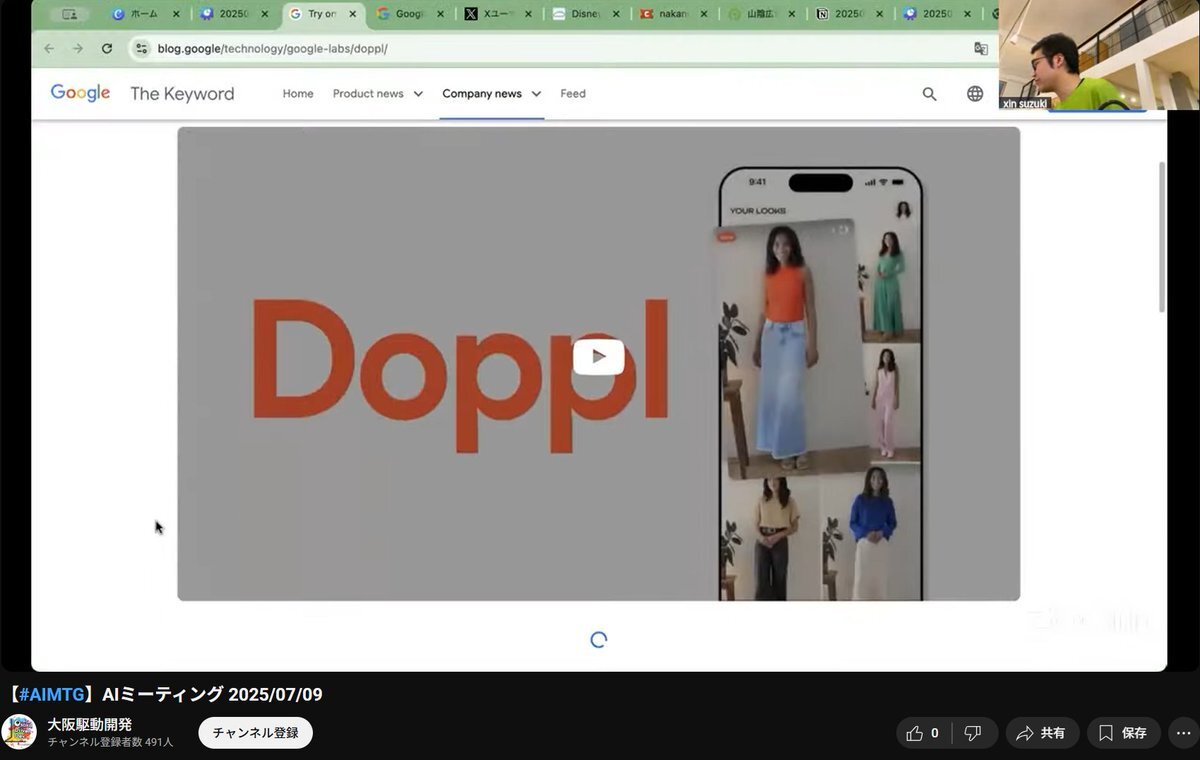Viewport: 1200px width, 760px height.
Task: Close the Try on tab
Action: [x=352, y=14]
